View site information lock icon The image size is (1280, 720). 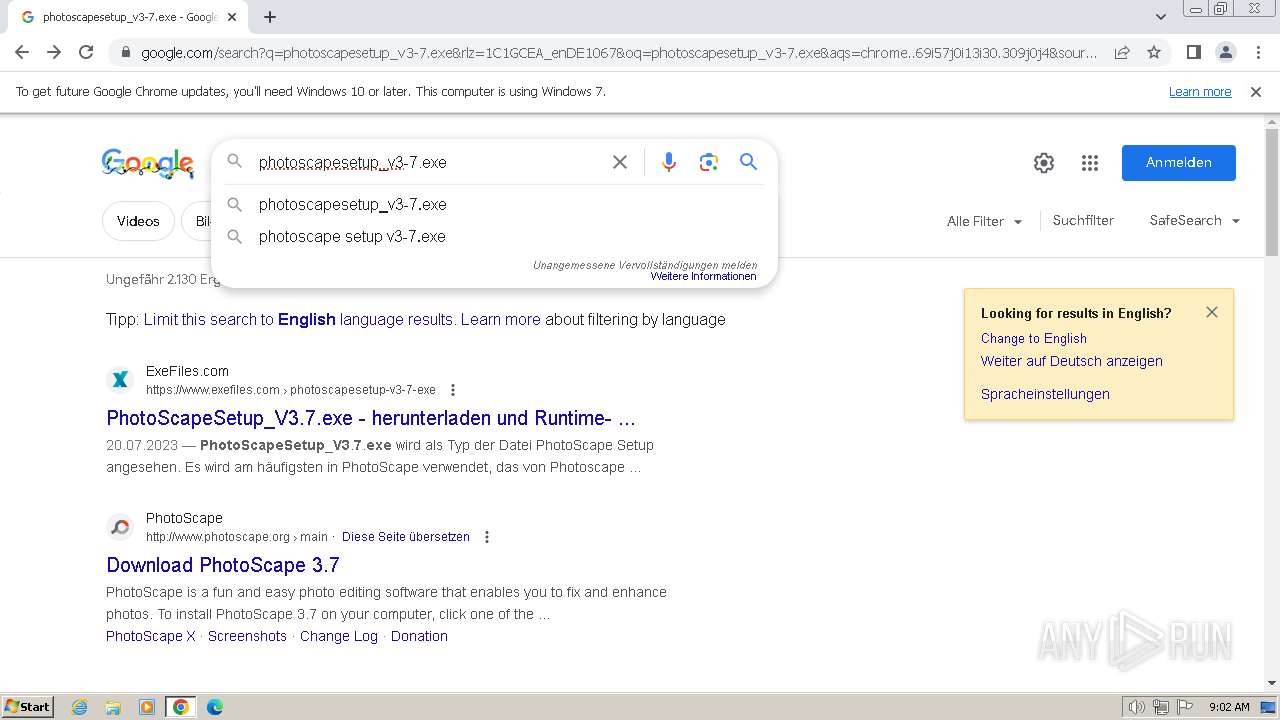point(126,52)
